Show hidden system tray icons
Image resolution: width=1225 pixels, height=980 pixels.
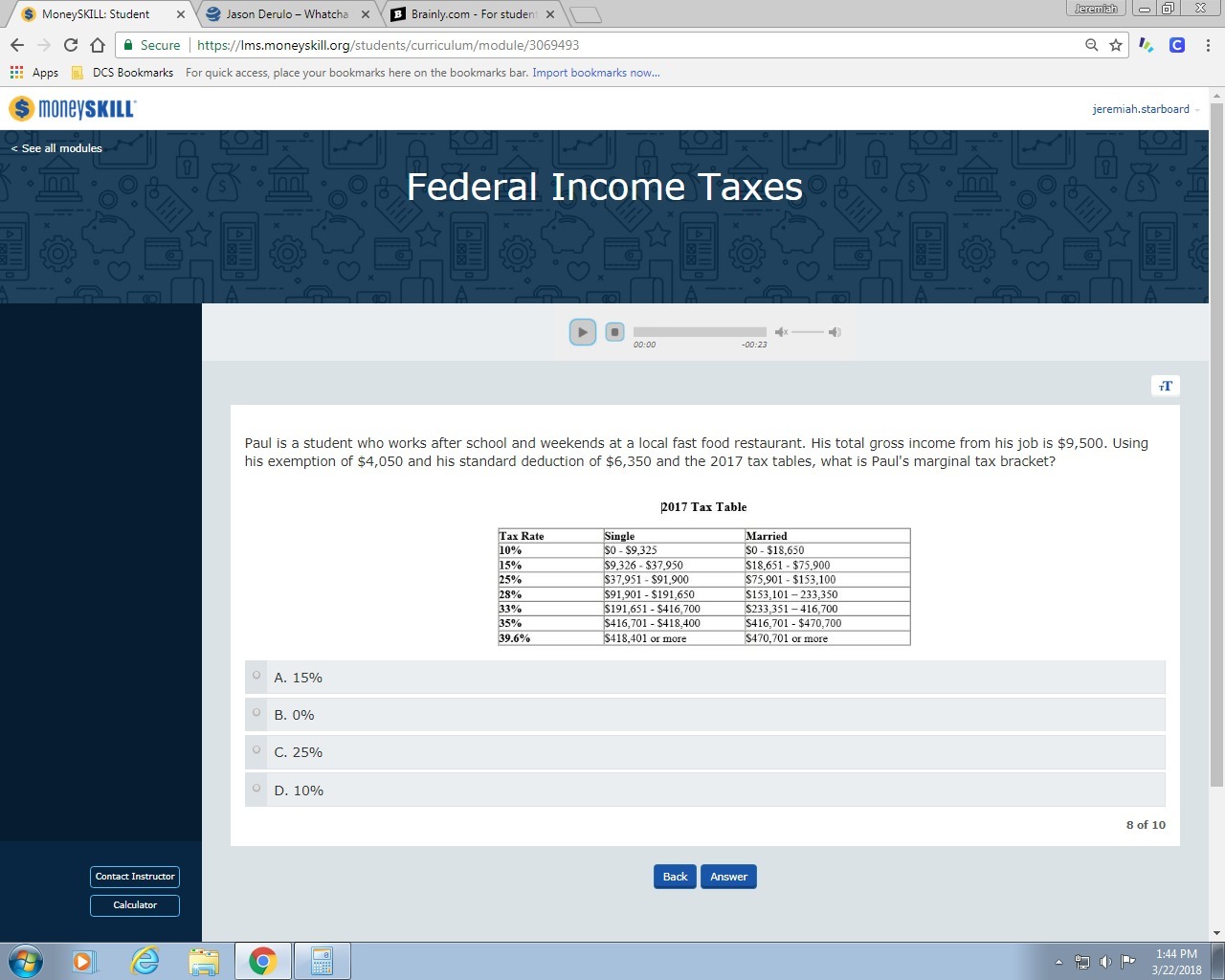[1058, 962]
